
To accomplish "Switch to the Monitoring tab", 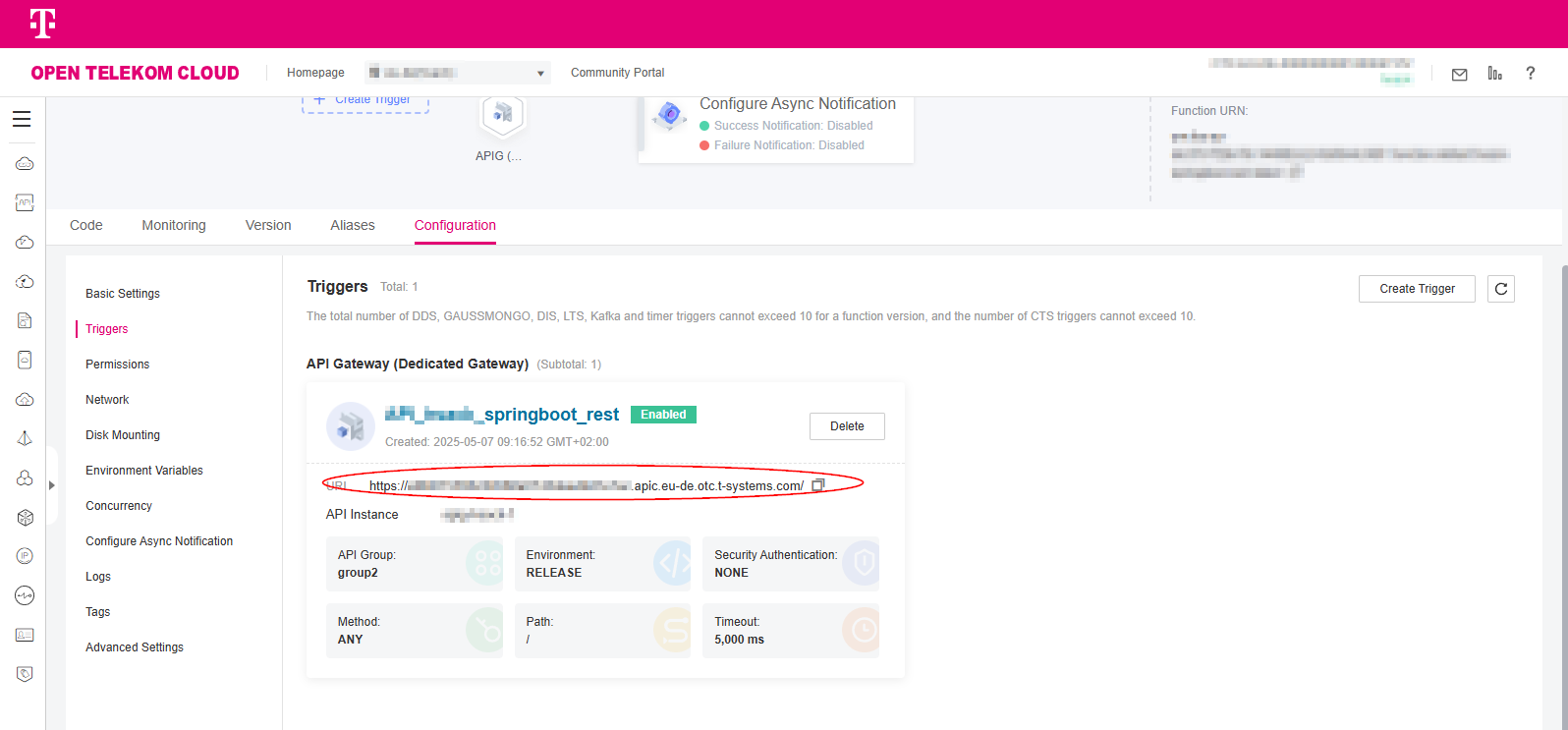I will [174, 225].
